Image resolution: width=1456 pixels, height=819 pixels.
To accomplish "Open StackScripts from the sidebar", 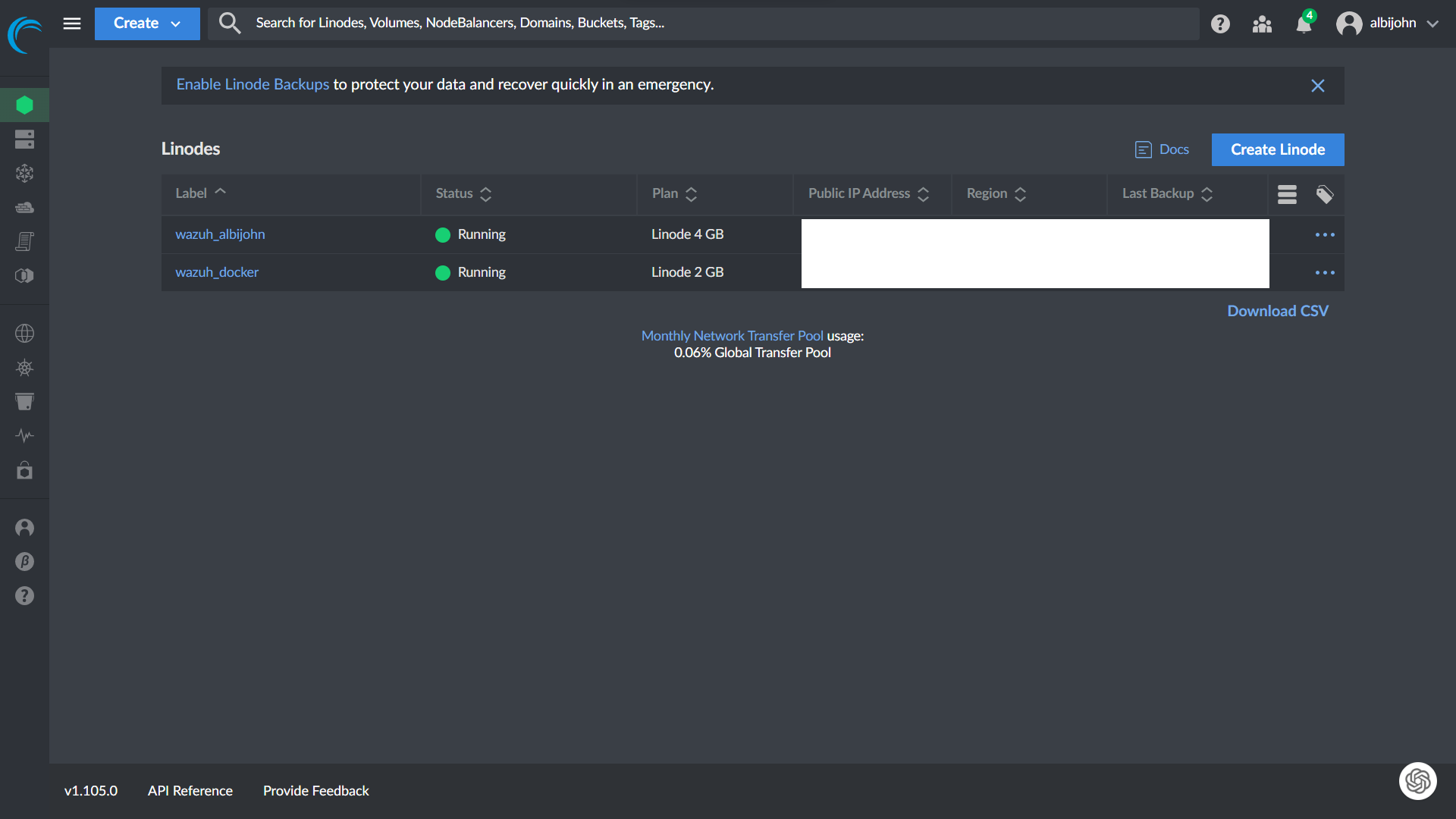I will [x=25, y=242].
